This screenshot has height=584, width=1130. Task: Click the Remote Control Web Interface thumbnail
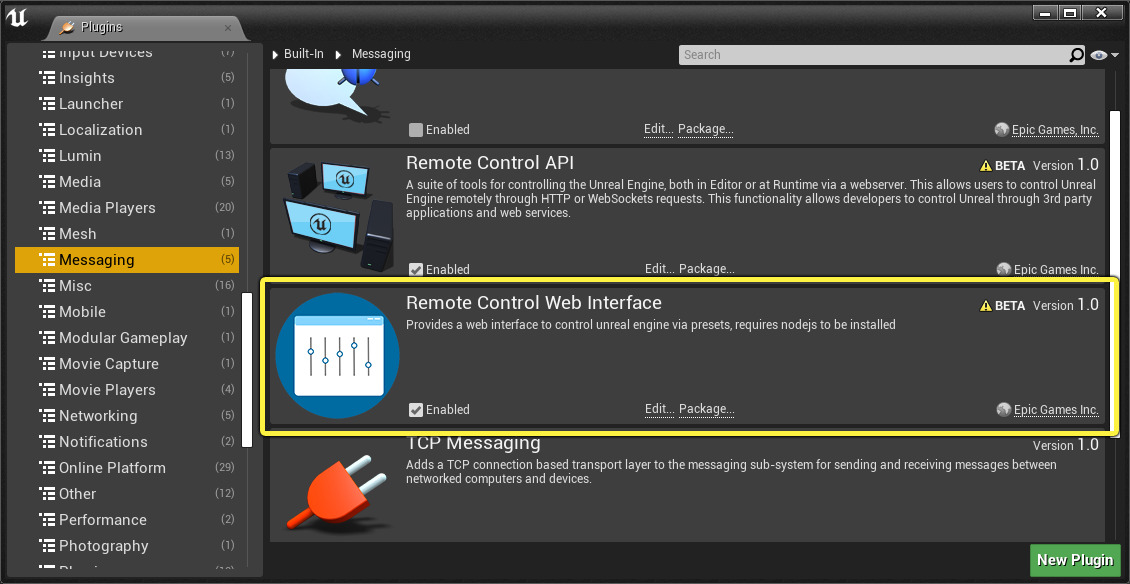coord(337,355)
